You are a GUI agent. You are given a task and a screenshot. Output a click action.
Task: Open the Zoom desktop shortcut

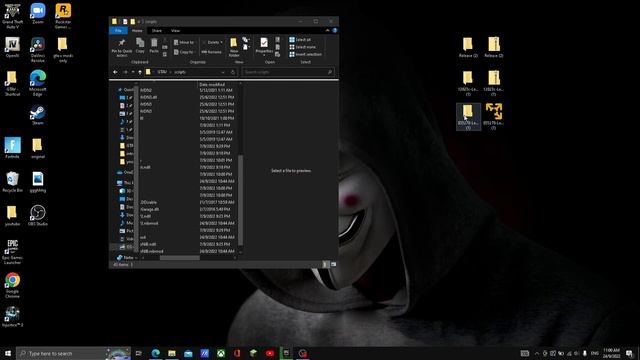click(38, 14)
